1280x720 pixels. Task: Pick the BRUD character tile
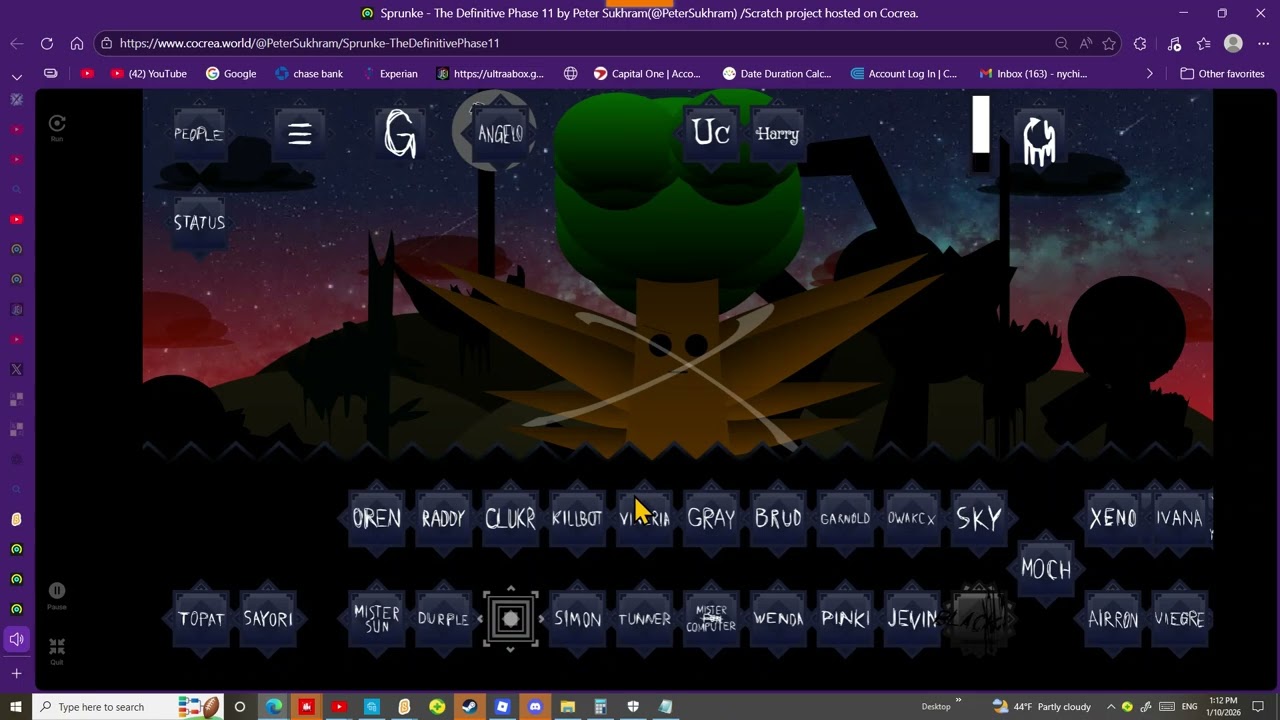tap(778, 518)
